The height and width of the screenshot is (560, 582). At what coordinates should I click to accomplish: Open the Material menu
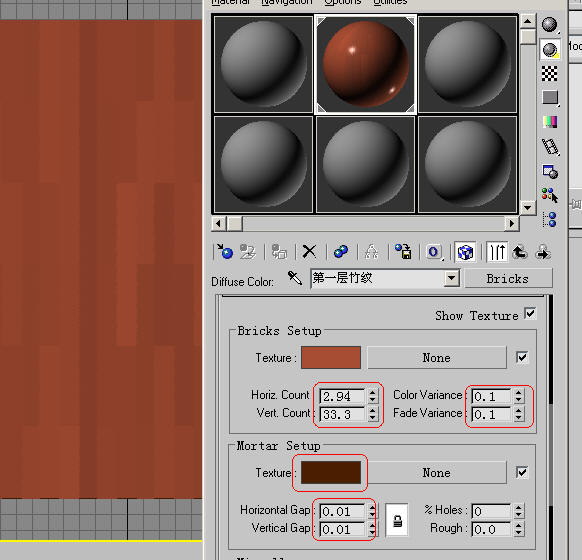click(230, 2)
